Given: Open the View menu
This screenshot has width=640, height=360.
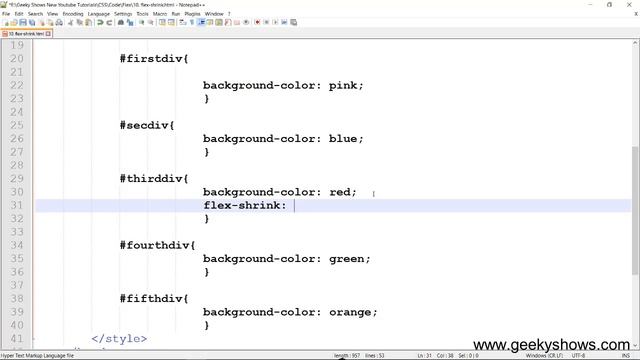Looking at the screenshot, I should point(53,14).
